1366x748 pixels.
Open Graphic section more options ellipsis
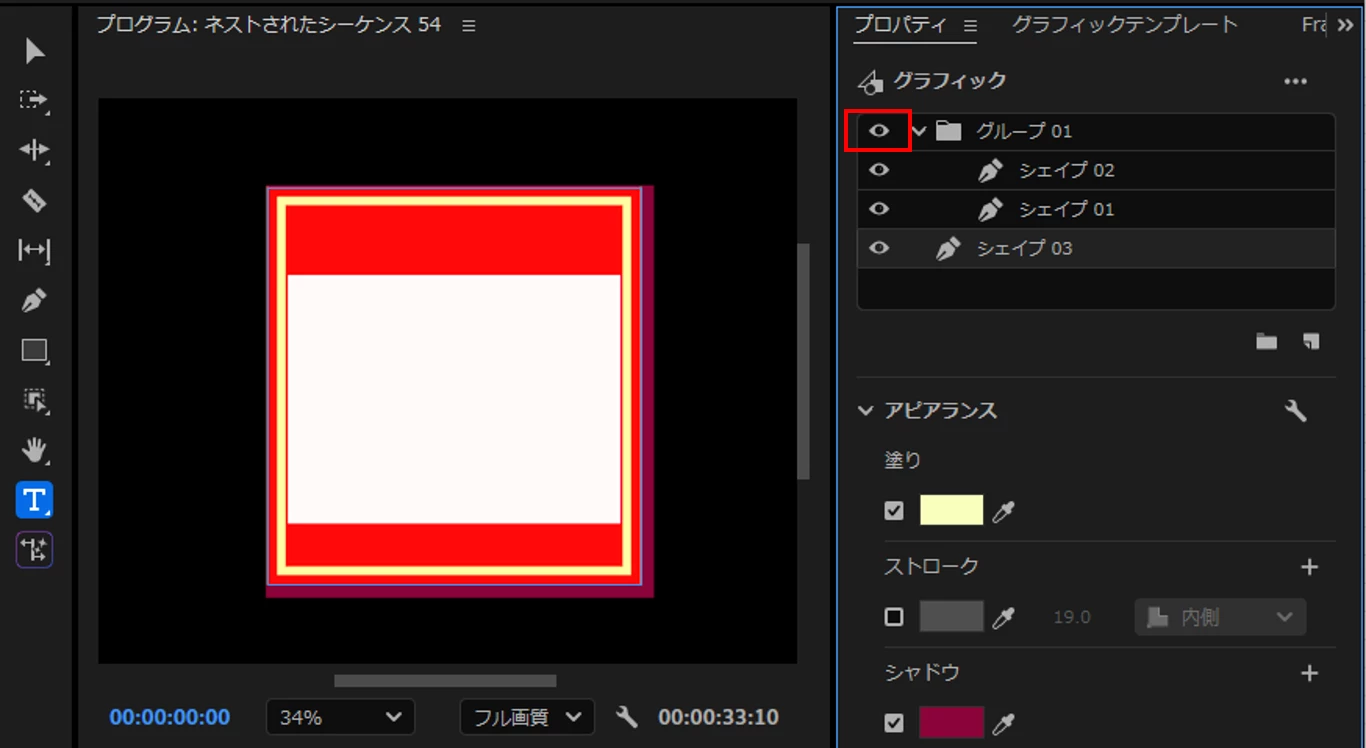tap(1296, 82)
